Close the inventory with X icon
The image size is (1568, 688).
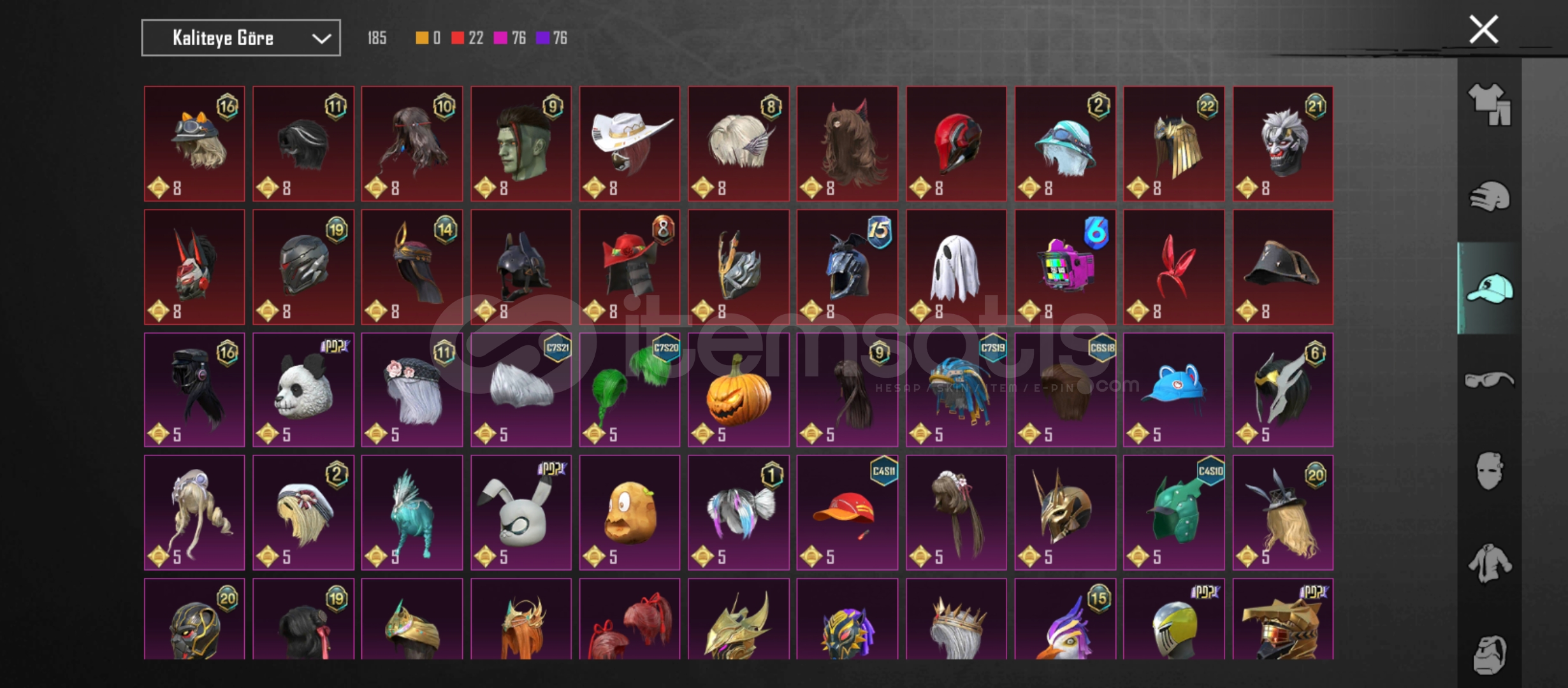tap(1483, 30)
